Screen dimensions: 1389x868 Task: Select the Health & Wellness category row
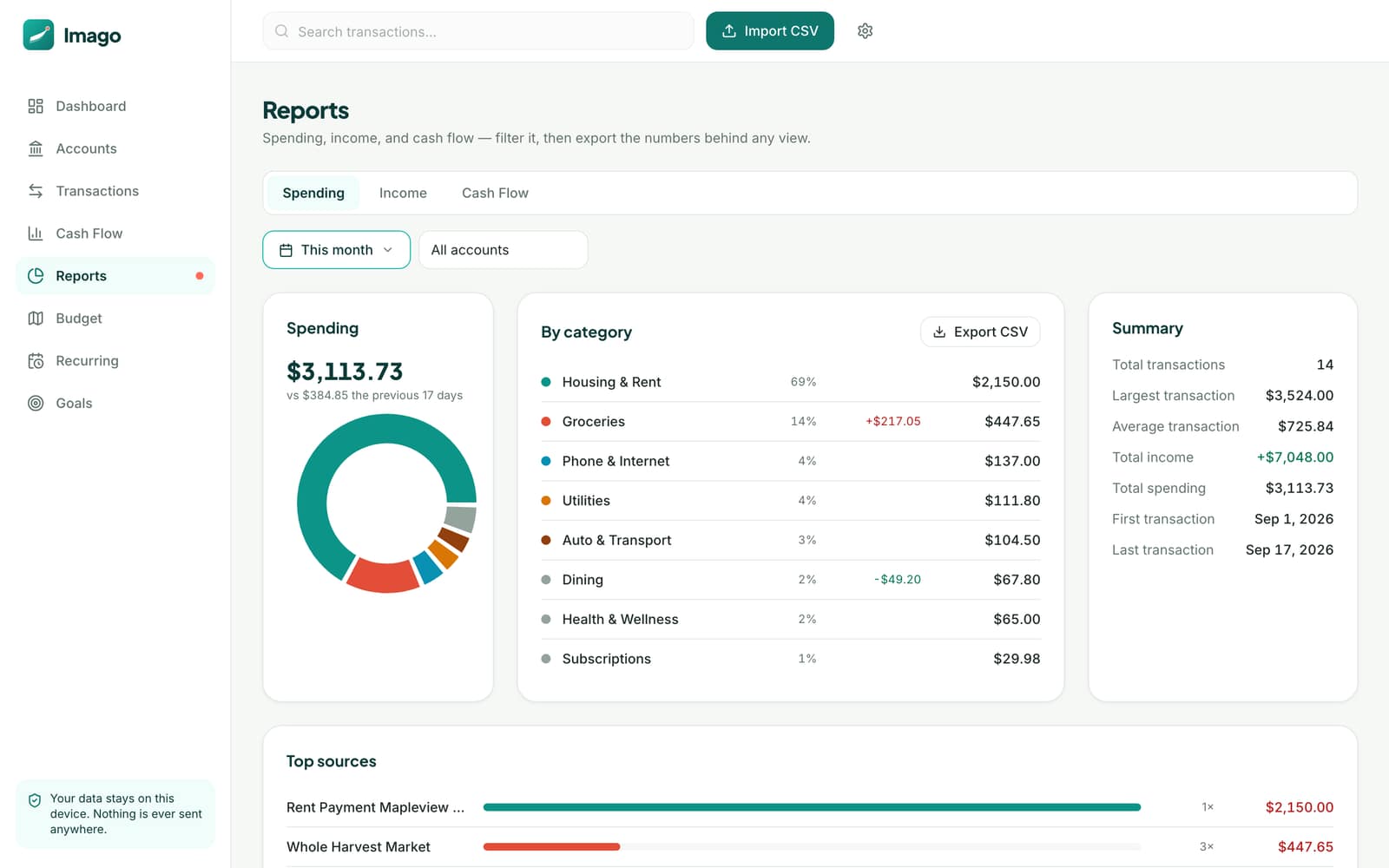coord(790,619)
